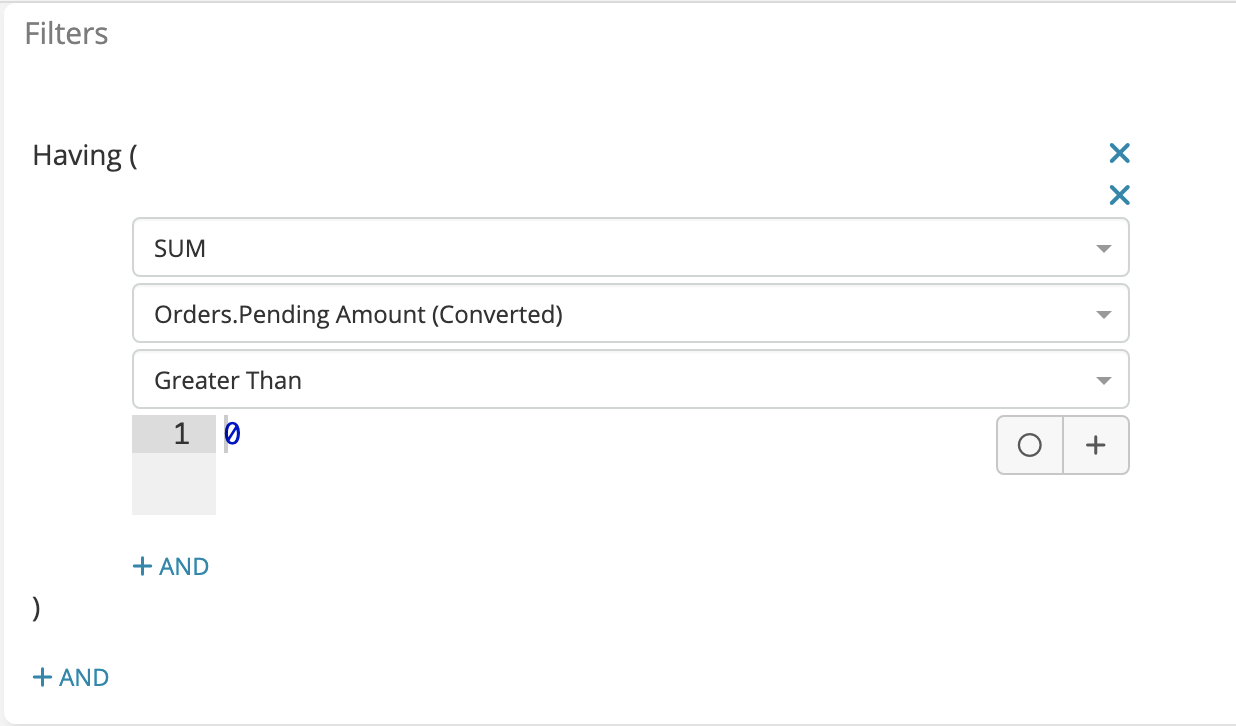Click the Filters panel heading
The image size is (1236, 726).
click(x=66, y=34)
